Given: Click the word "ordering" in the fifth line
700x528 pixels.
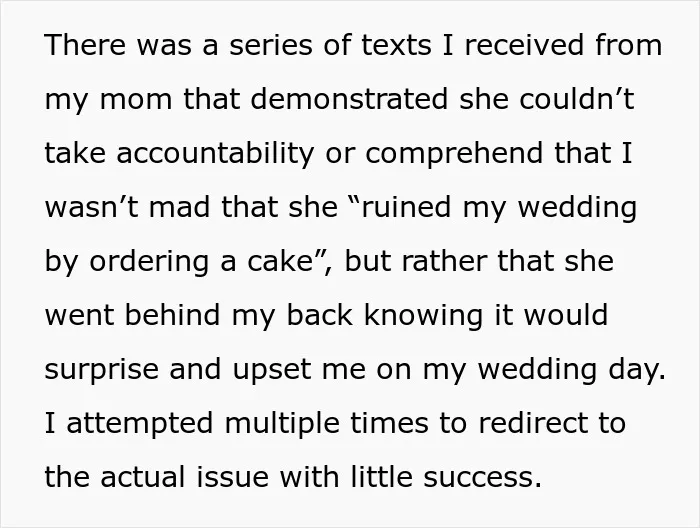Looking at the screenshot, I should tap(149, 262).
